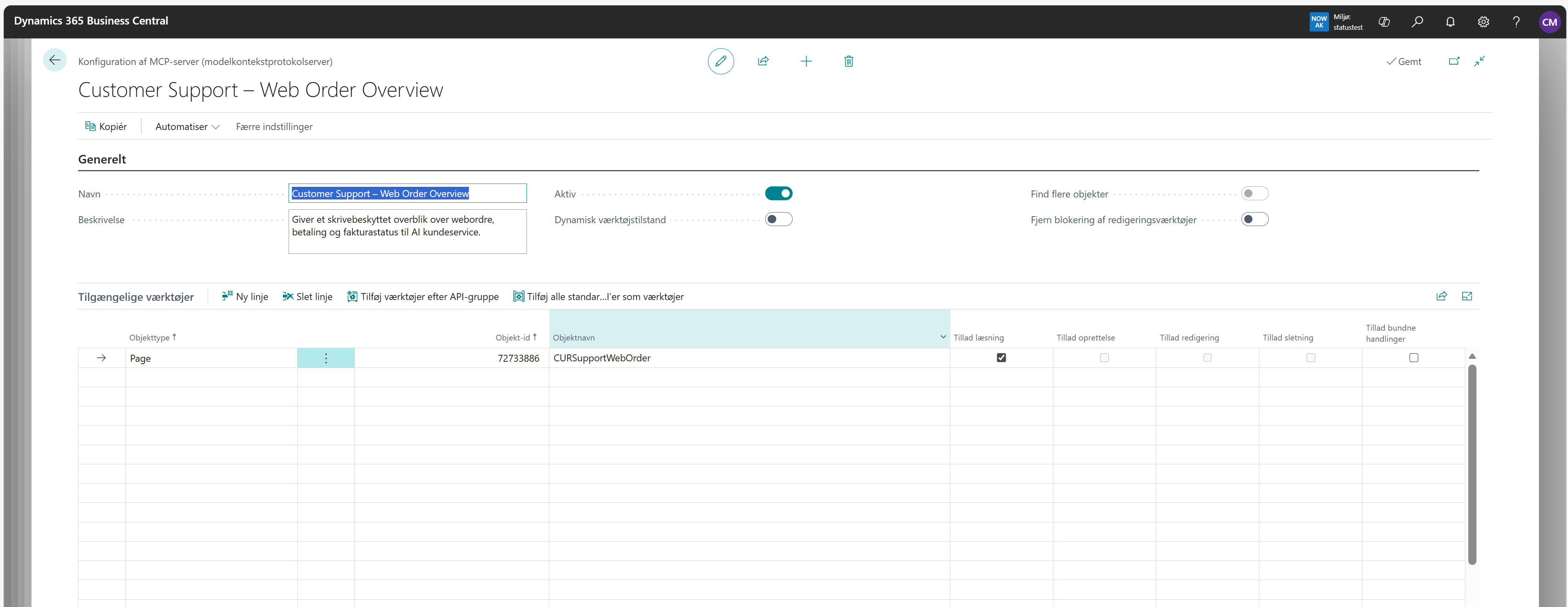Open the Copilot icon in top bar

[1384, 22]
